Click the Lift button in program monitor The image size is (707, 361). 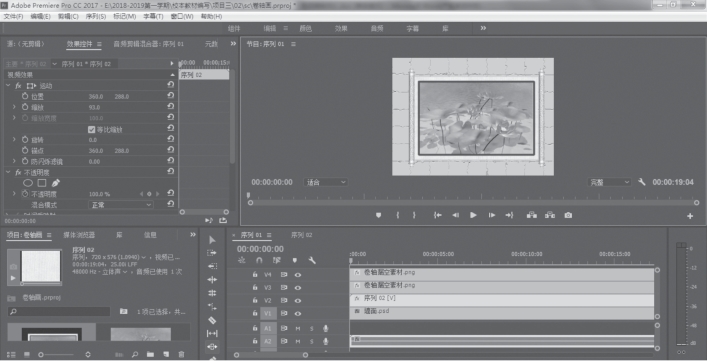coord(532,215)
